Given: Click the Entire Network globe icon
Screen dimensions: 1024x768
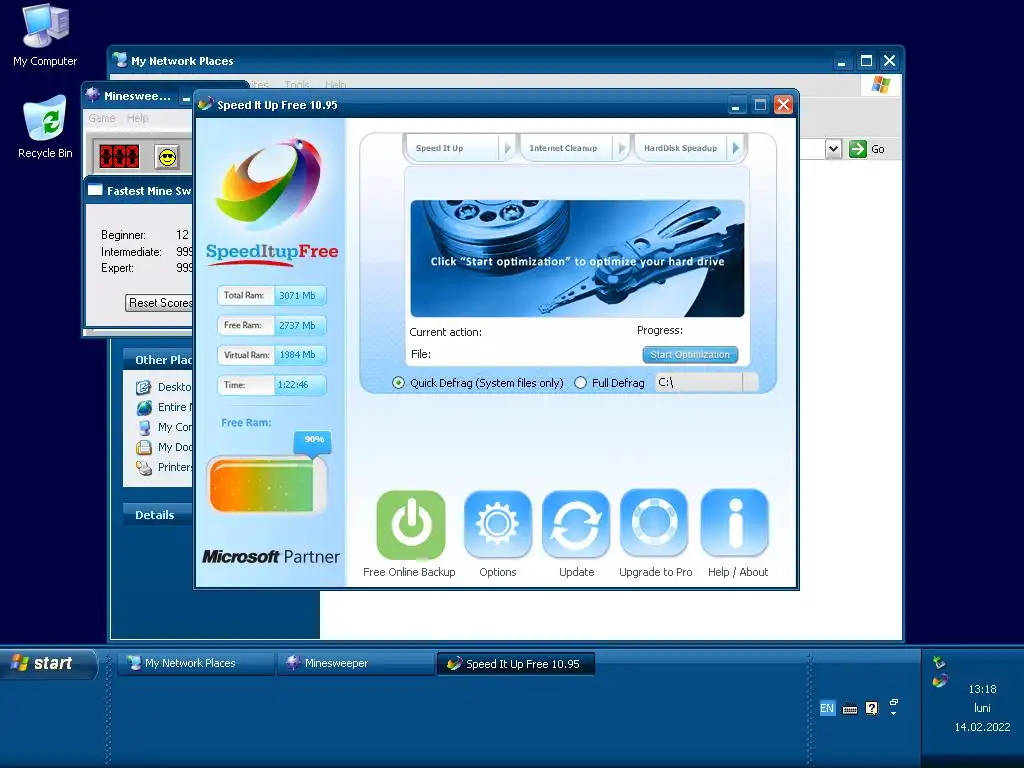Looking at the screenshot, I should click(x=144, y=408).
